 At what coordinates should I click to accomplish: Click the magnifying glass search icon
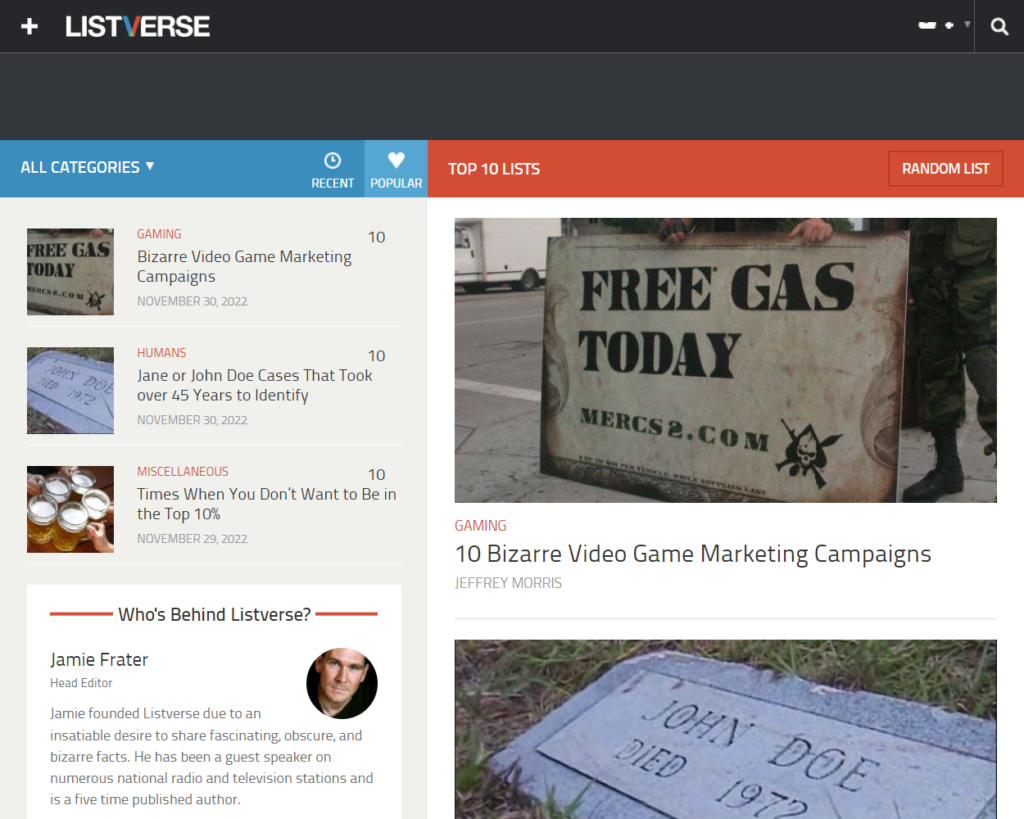click(999, 27)
